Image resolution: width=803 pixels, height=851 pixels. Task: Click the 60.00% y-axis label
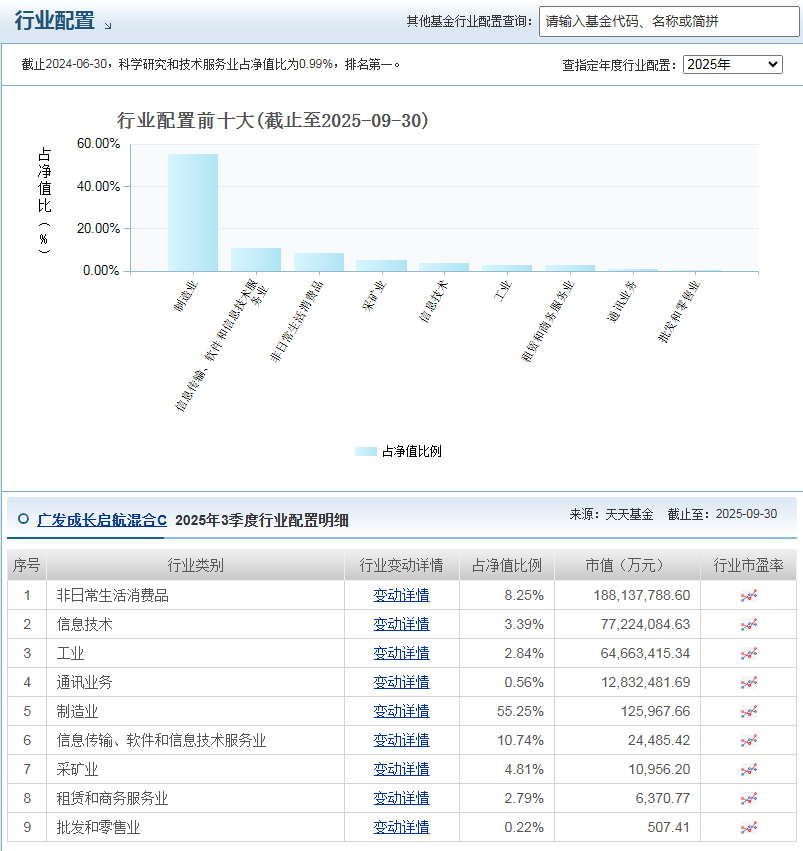pyautogui.click(x=98, y=144)
